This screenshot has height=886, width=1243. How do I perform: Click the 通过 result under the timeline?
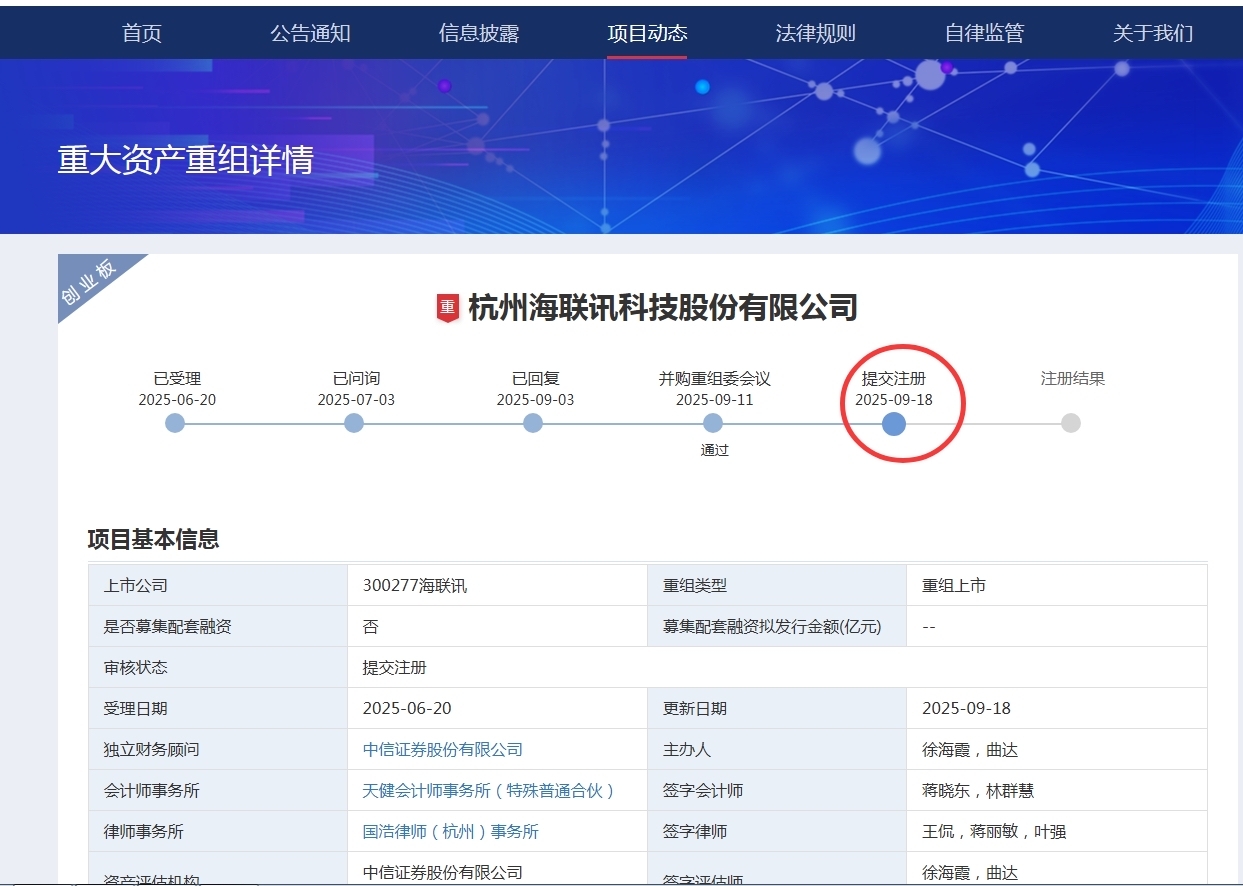pos(715,450)
